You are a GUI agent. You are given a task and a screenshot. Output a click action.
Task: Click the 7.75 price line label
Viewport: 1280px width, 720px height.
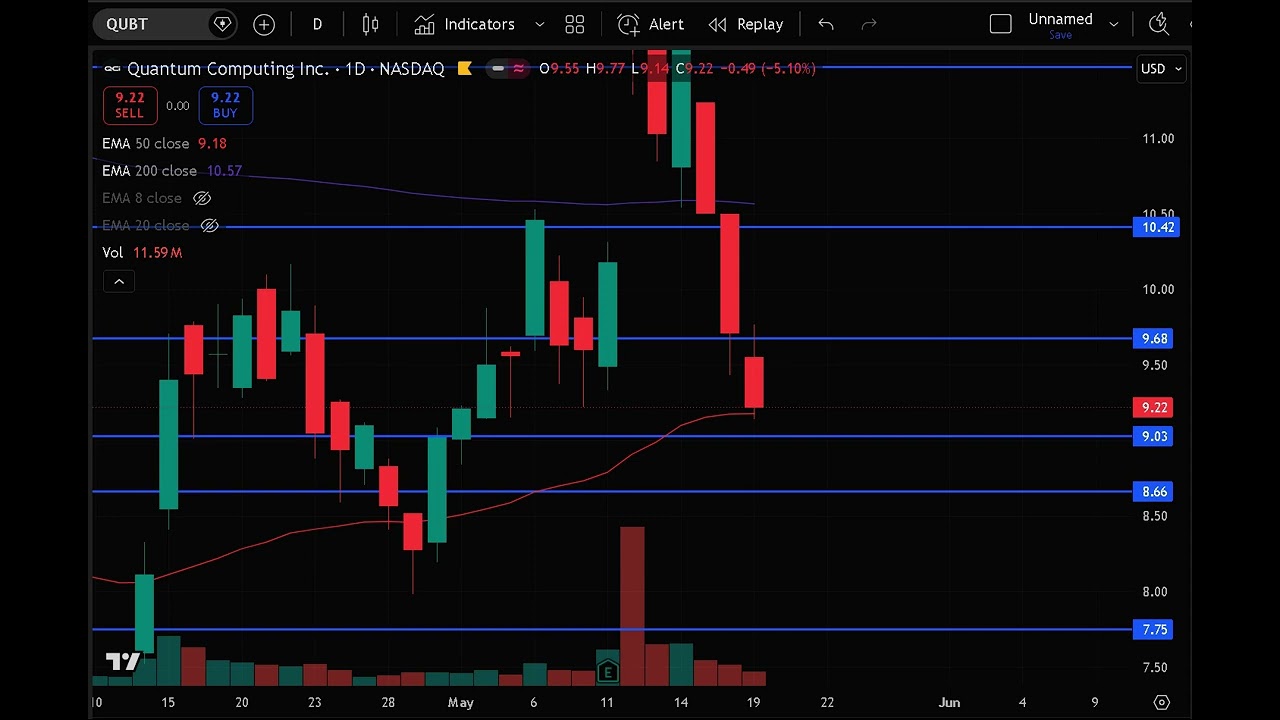click(1154, 629)
